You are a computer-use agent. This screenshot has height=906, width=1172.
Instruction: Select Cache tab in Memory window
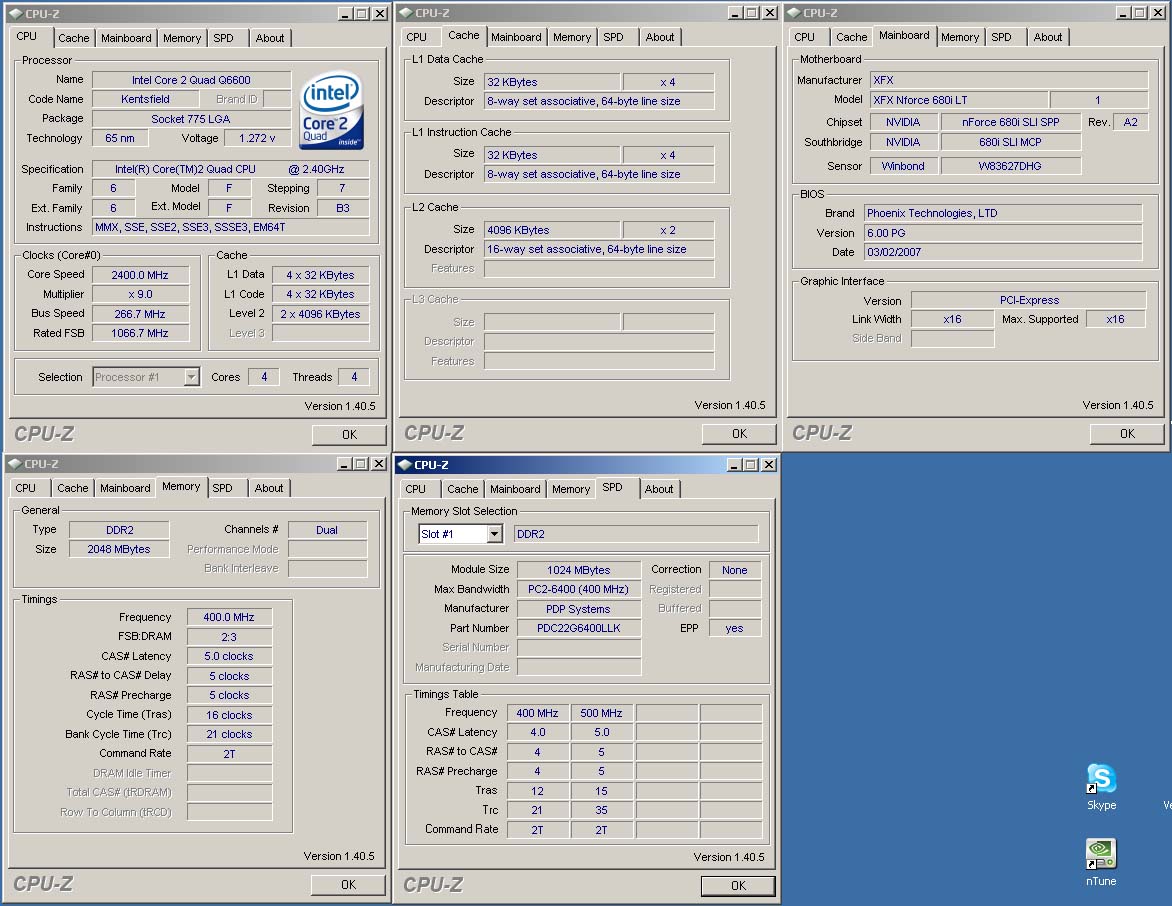73,488
